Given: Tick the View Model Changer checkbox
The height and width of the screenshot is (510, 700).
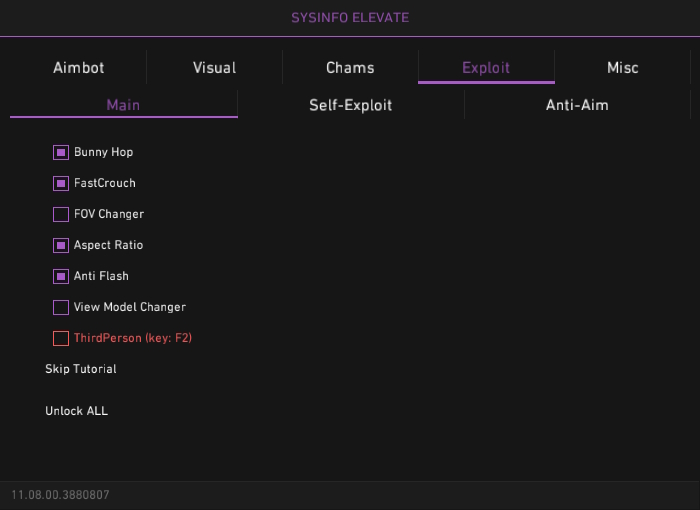Looking at the screenshot, I should (x=61, y=308).
